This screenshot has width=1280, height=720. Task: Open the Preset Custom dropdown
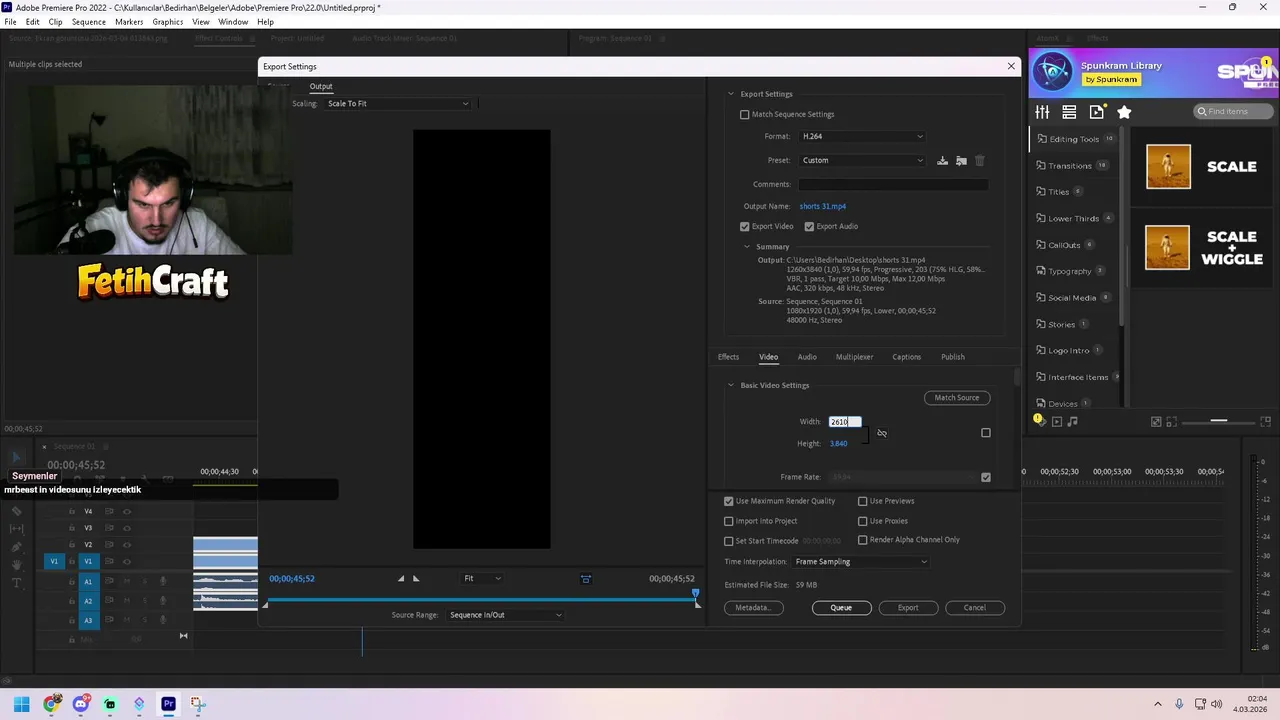click(862, 160)
